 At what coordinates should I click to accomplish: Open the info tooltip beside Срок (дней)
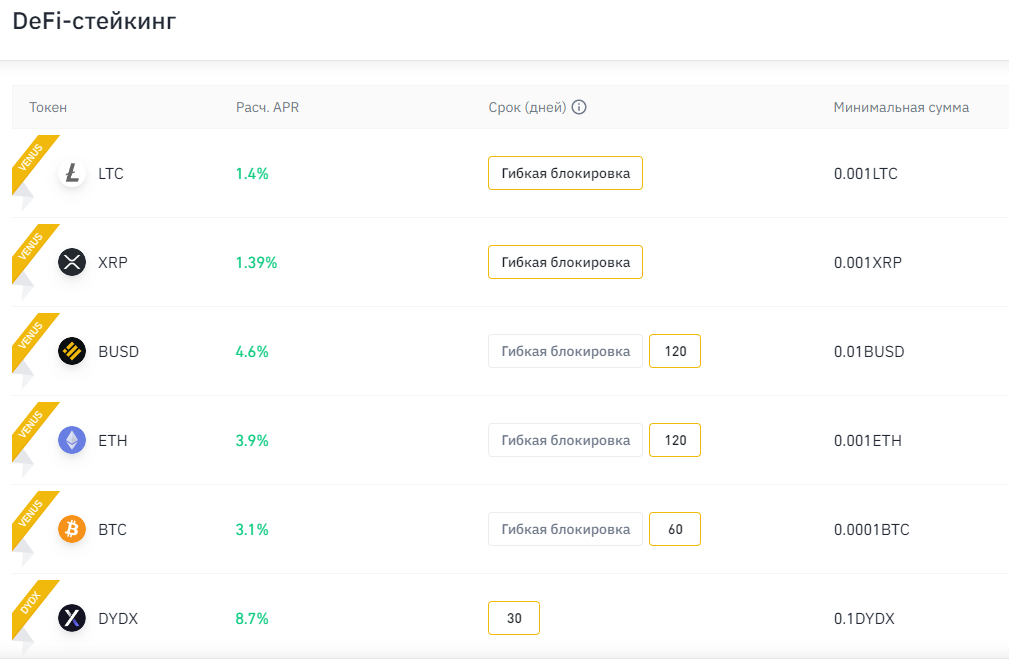579,106
